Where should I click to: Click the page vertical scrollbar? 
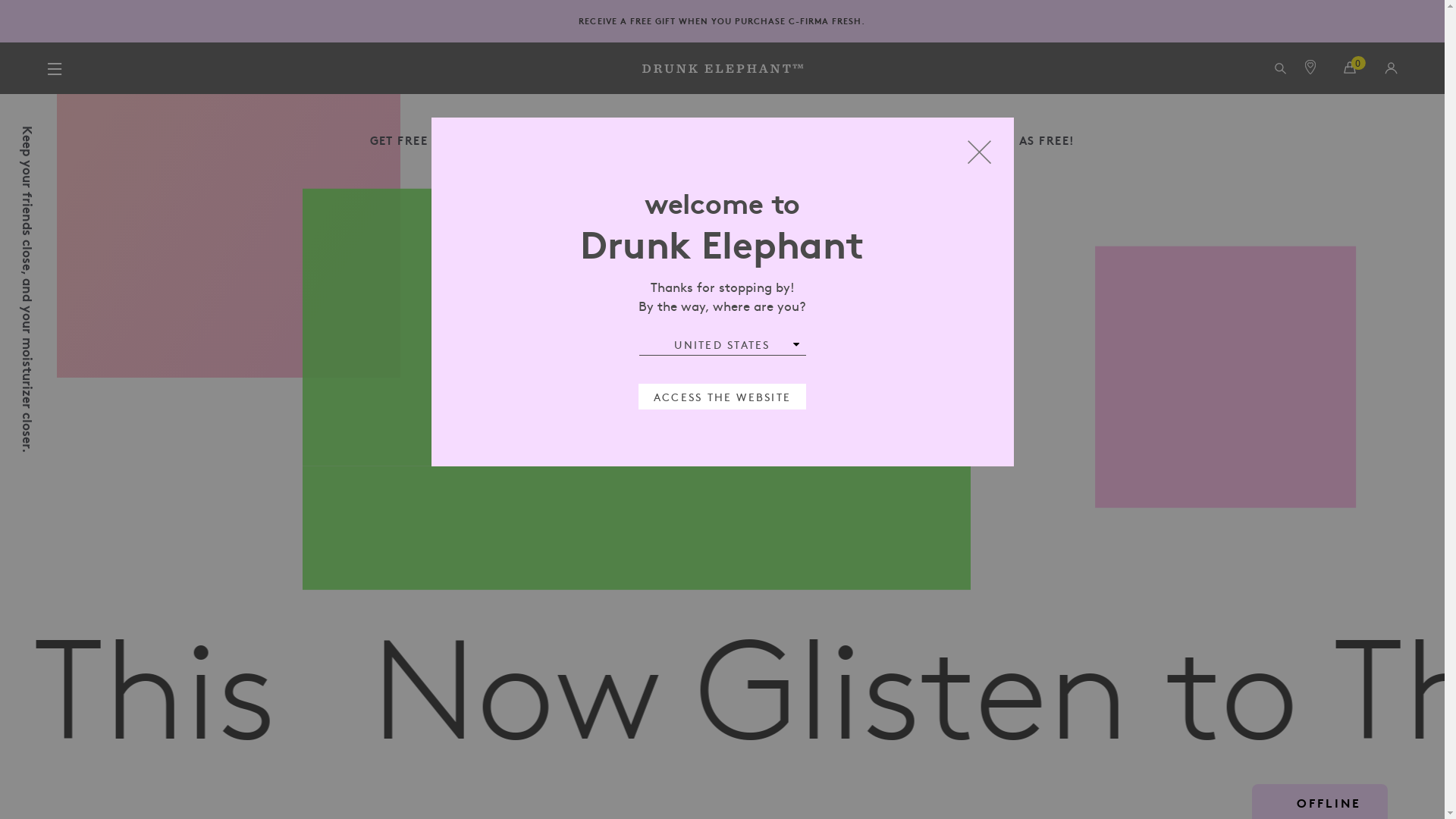pyautogui.click(x=1450, y=409)
